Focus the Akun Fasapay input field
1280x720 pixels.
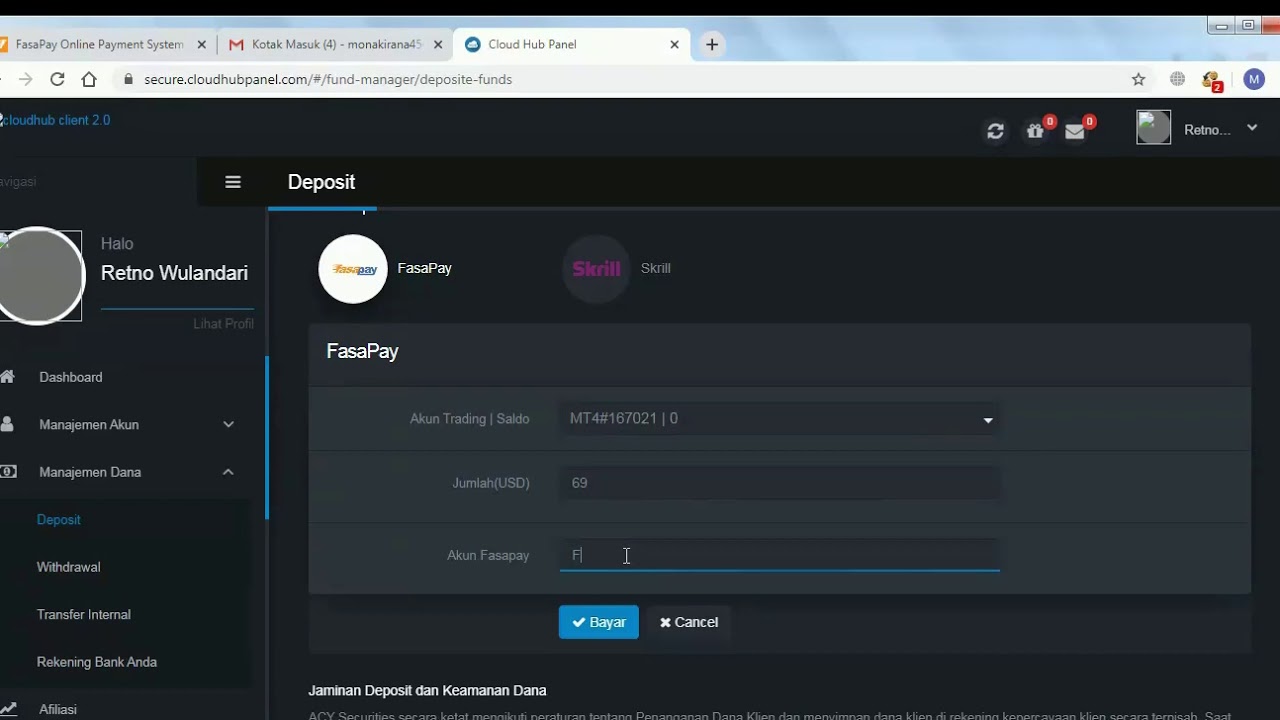(779, 555)
